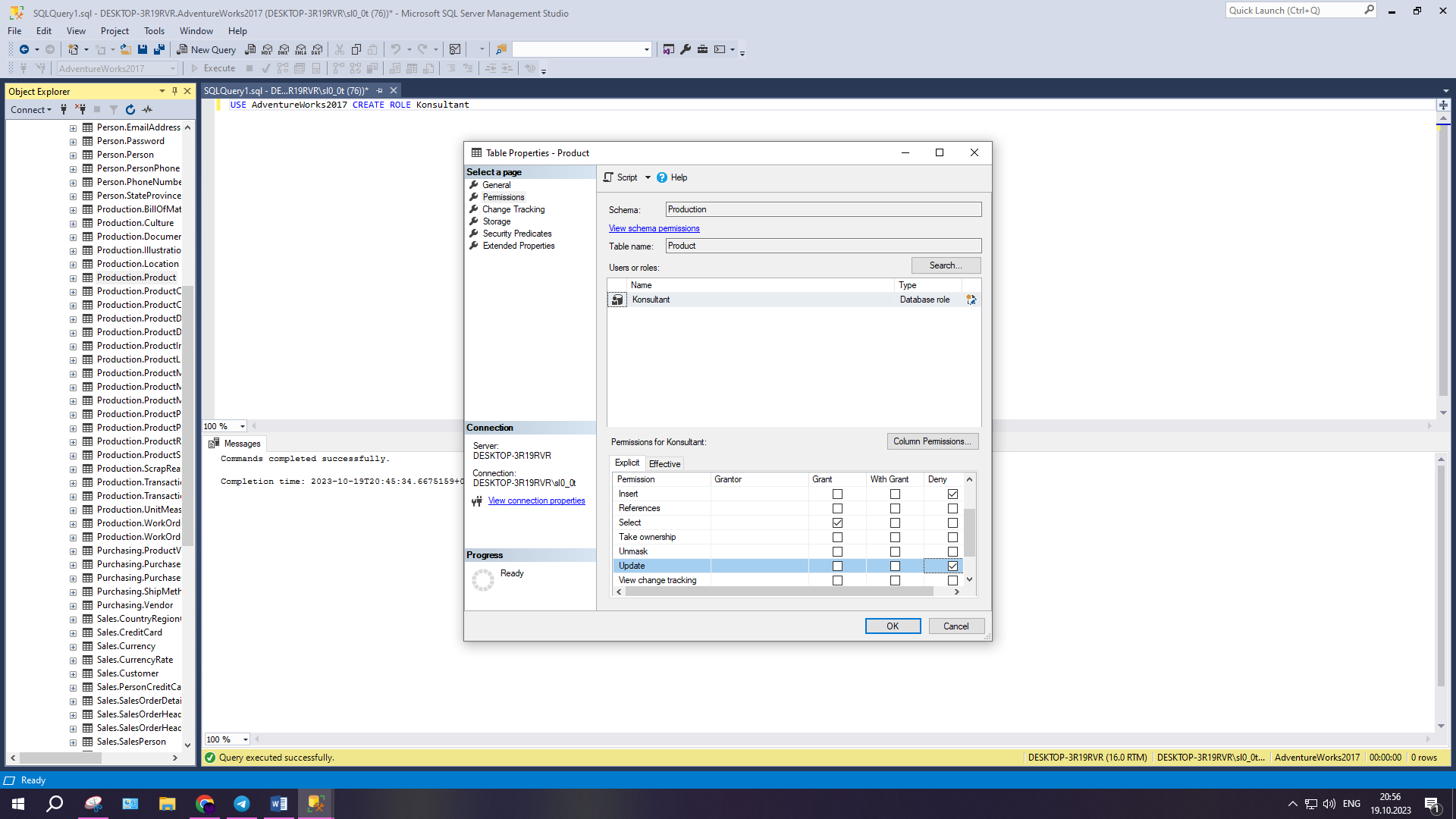Check the Grant checkbox for Update permission
Viewport: 1456px width, 819px height.
pyautogui.click(x=837, y=566)
